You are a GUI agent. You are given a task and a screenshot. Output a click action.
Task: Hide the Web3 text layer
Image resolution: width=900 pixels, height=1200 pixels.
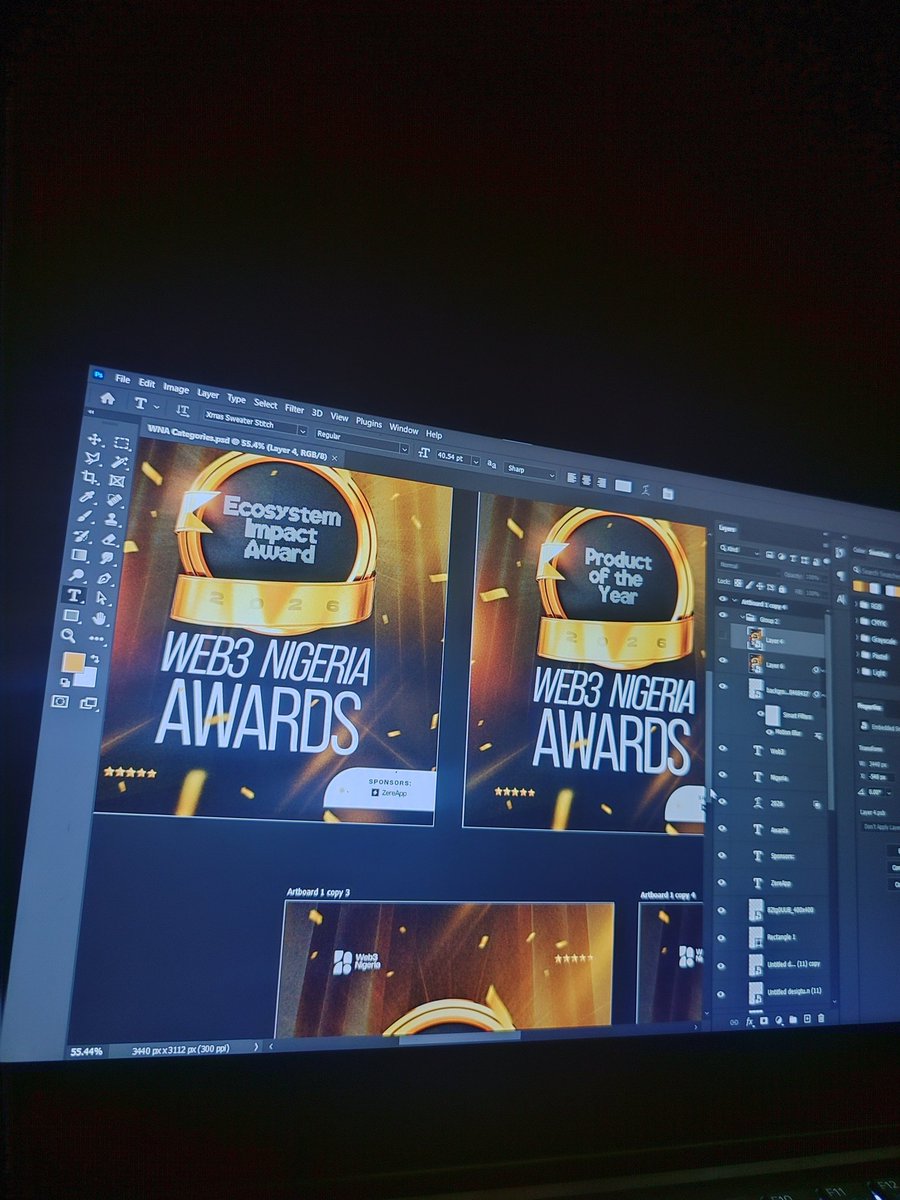click(723, 748)
